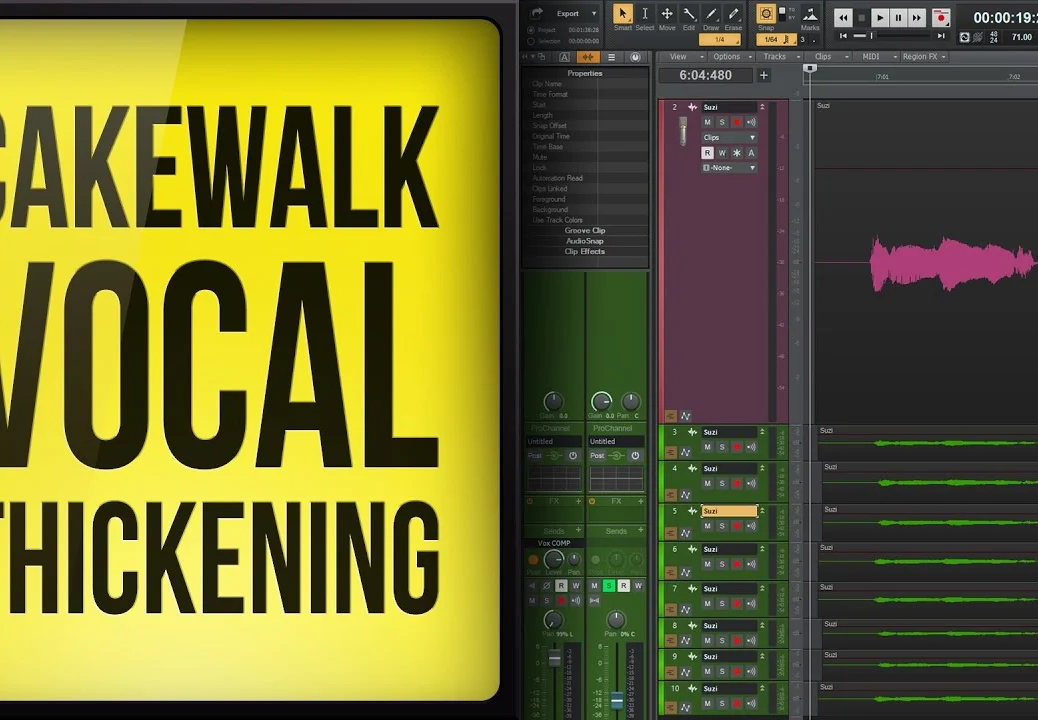Solo track 7 Suzi
The width and height of the screenshot is (1038, 720).
722,604
